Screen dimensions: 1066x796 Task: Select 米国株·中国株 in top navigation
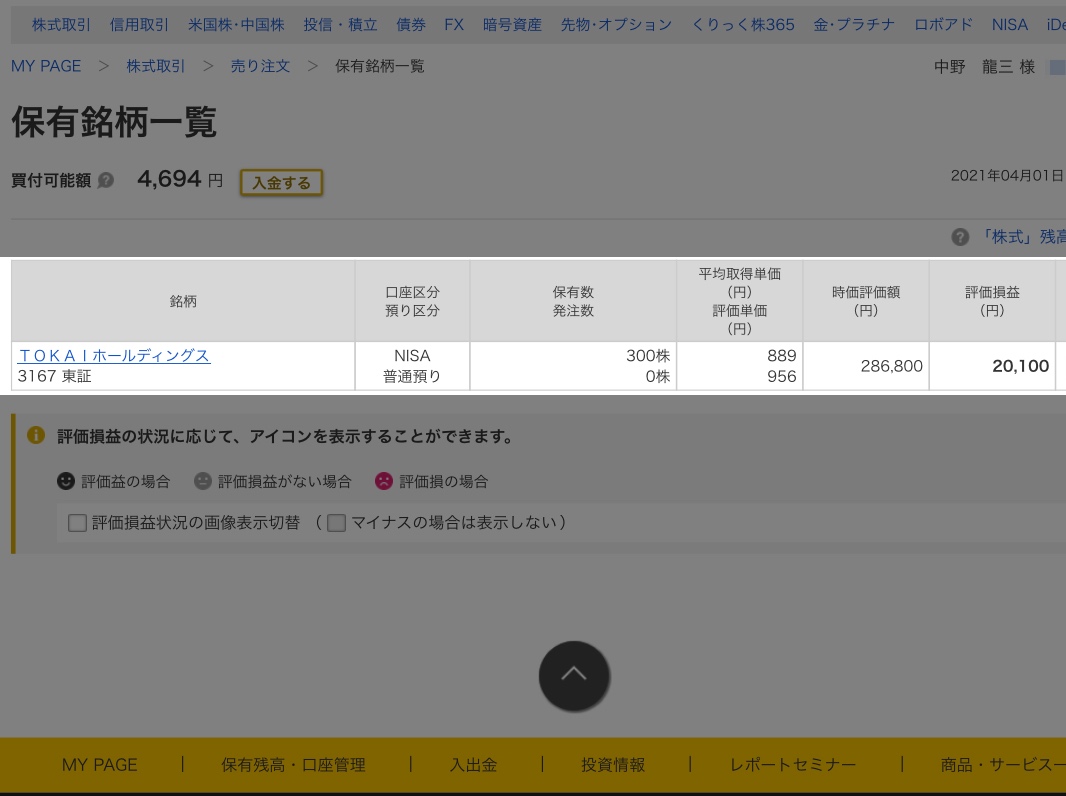click(236, 24)
